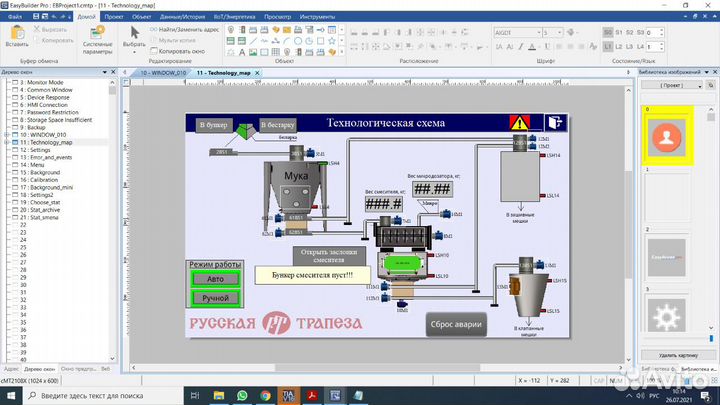The width and height of the screenshot is (720, 405).
Task: Click 'Сброс аварии' button on canvas
Action: click(x=456, y=324)
